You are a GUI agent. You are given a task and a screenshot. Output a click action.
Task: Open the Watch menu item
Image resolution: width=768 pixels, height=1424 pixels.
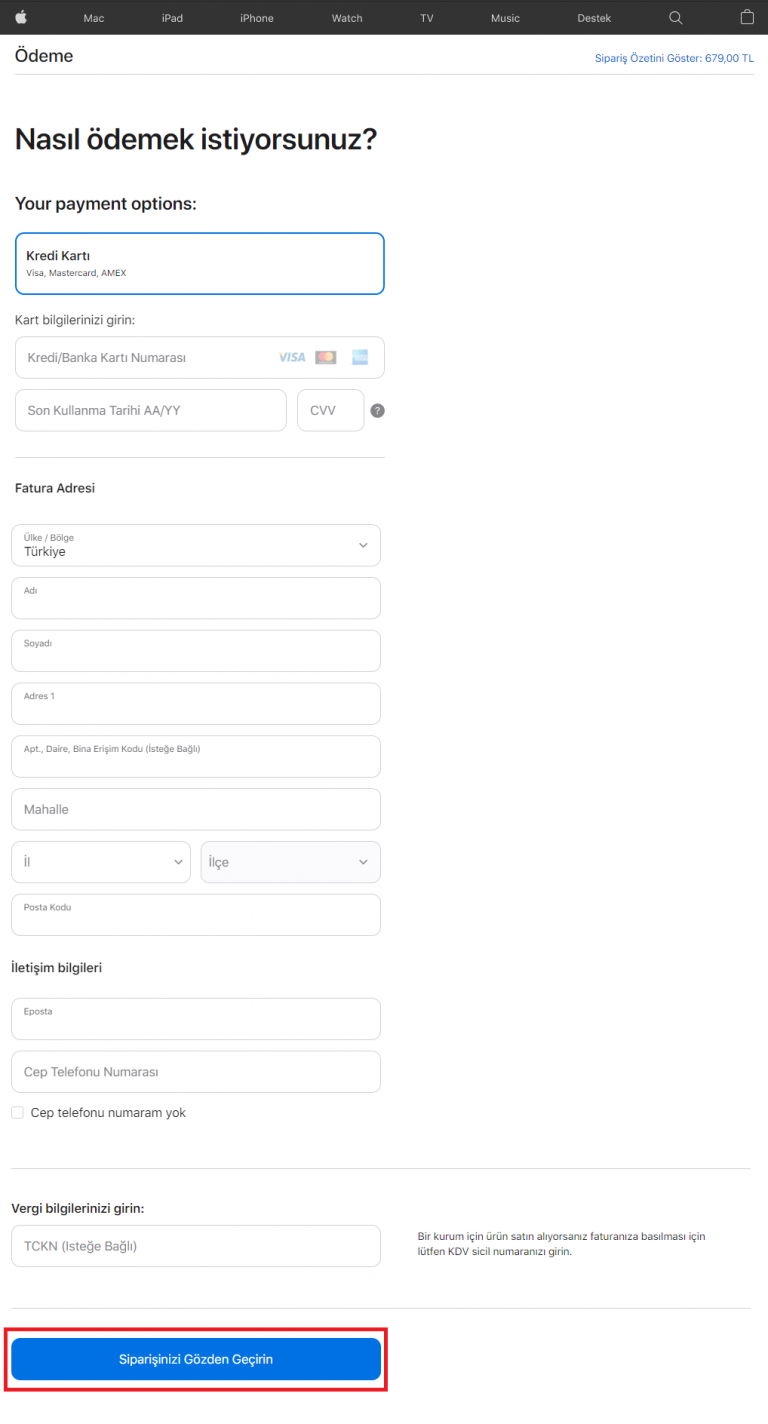click(346, 17)
